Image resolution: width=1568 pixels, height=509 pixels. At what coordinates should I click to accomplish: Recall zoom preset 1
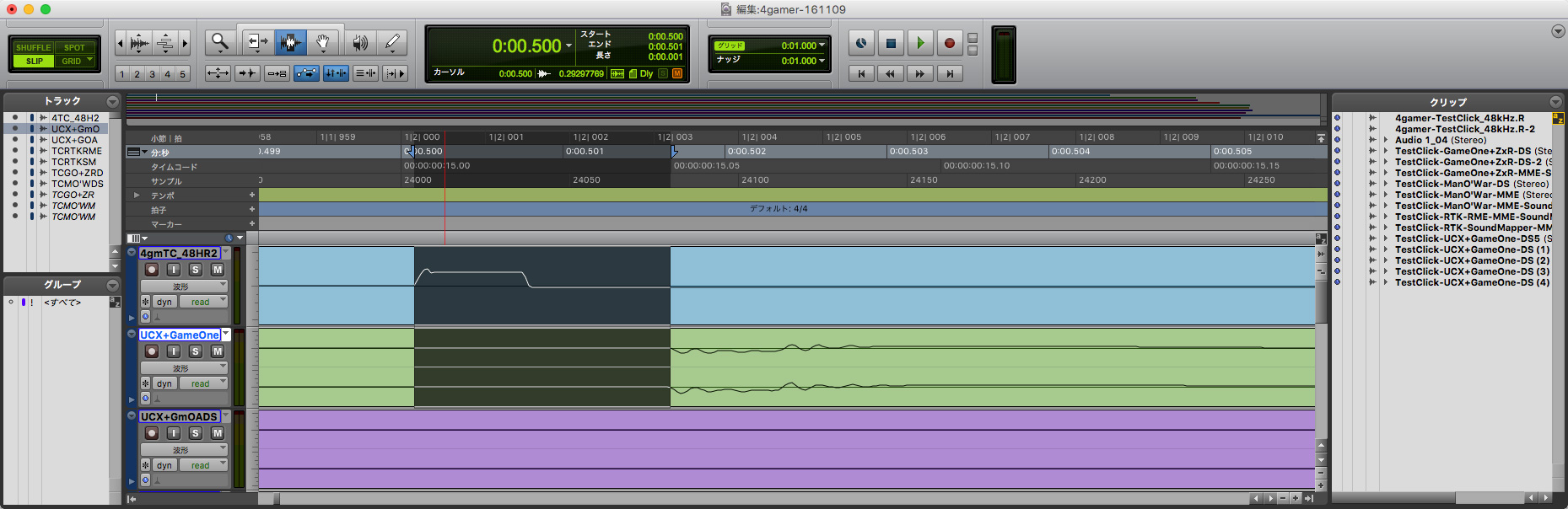122,74
